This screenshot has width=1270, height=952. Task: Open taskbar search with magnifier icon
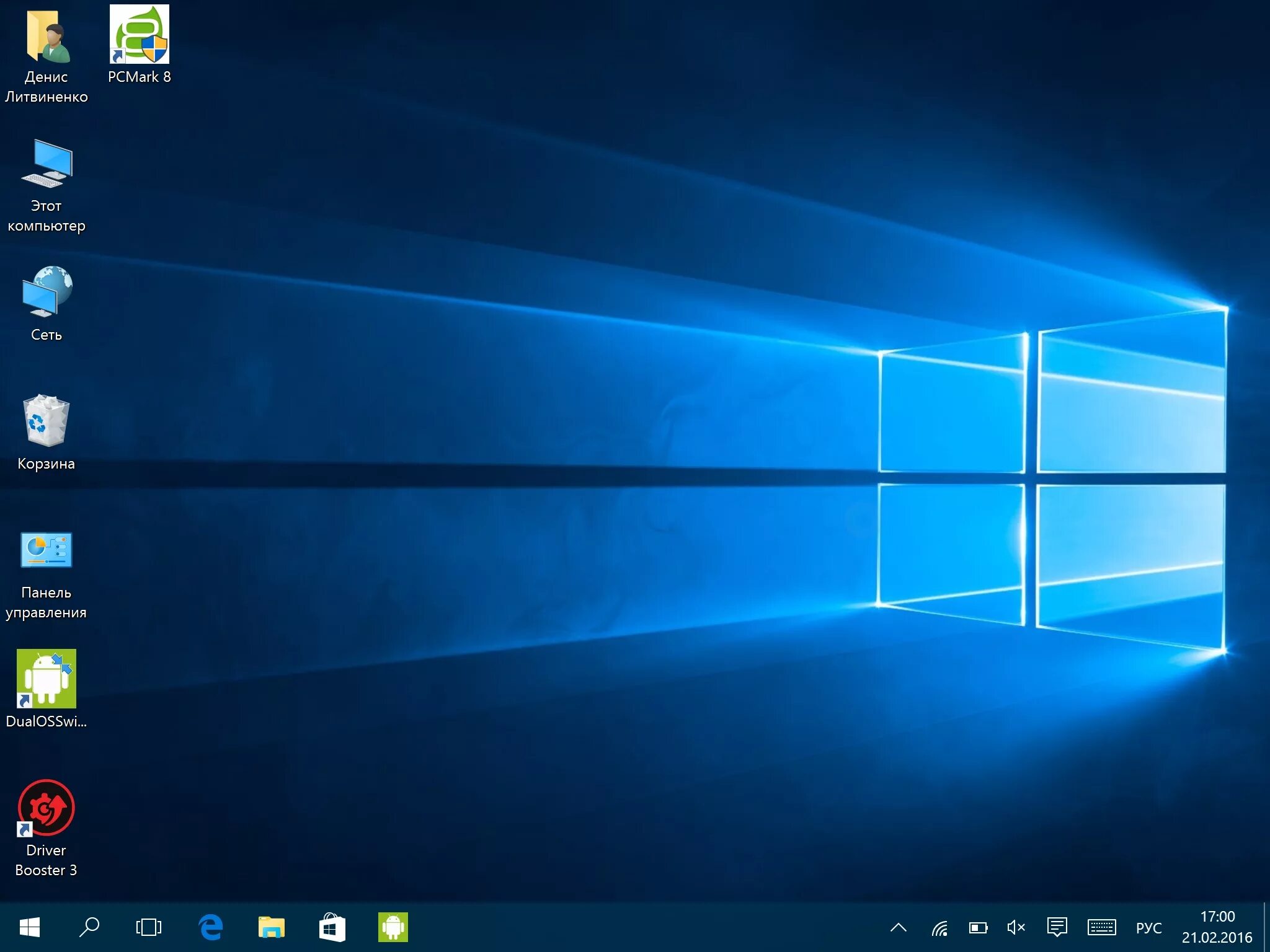89,927
